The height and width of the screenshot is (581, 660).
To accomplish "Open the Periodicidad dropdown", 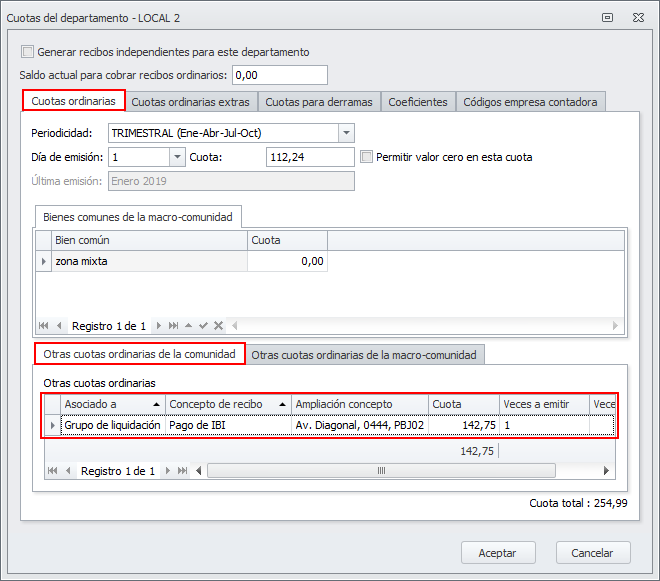I will coord(346,133).
